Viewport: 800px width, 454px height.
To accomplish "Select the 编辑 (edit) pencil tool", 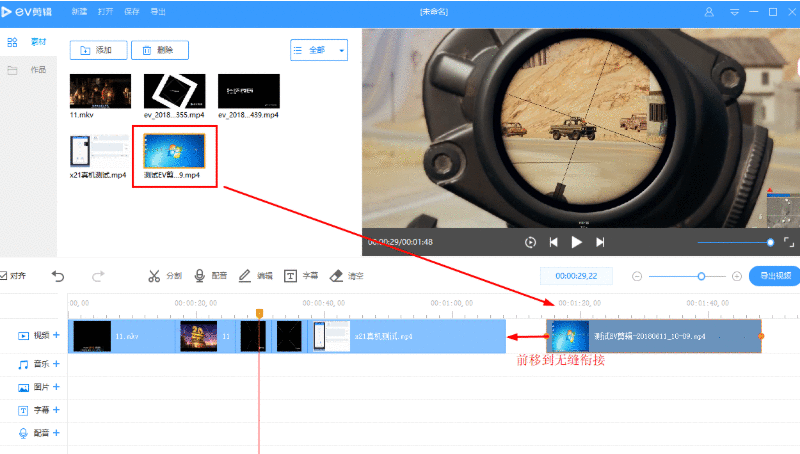I will tap(255, 276).
